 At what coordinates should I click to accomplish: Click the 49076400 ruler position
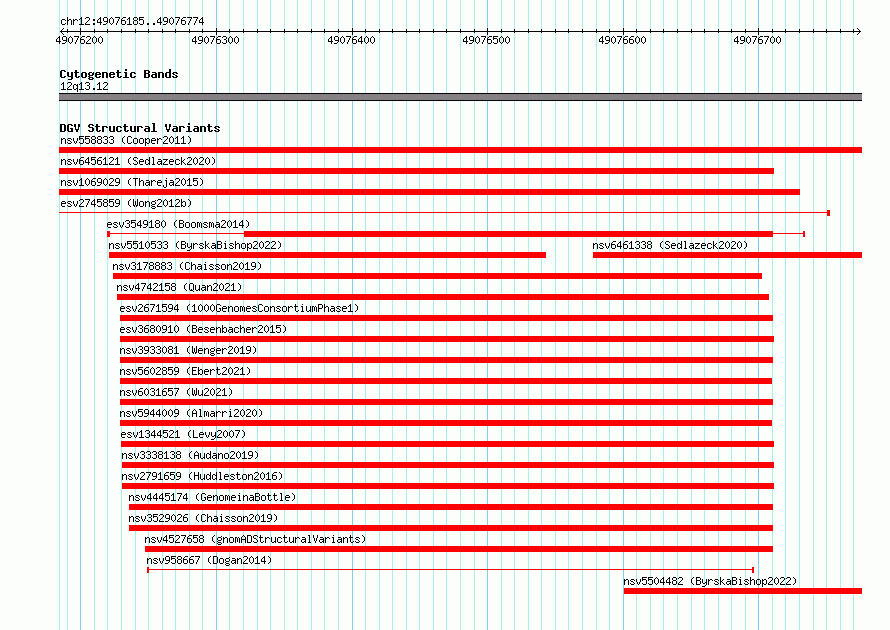351,40
